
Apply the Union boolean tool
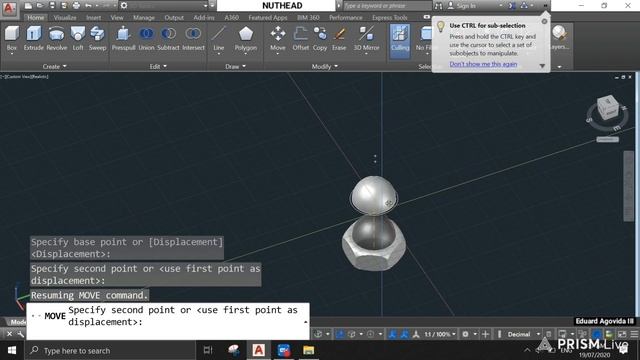tap(146, 39)
